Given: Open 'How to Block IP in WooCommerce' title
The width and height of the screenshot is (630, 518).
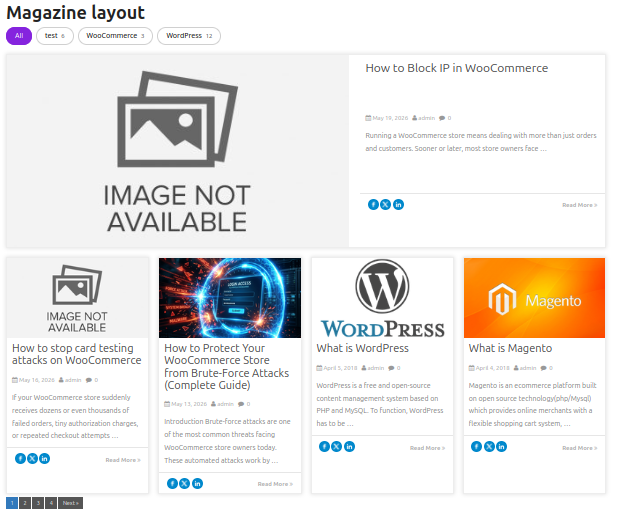Looking at the screenshot, I should pyautogui.click(x=456, y=68).
